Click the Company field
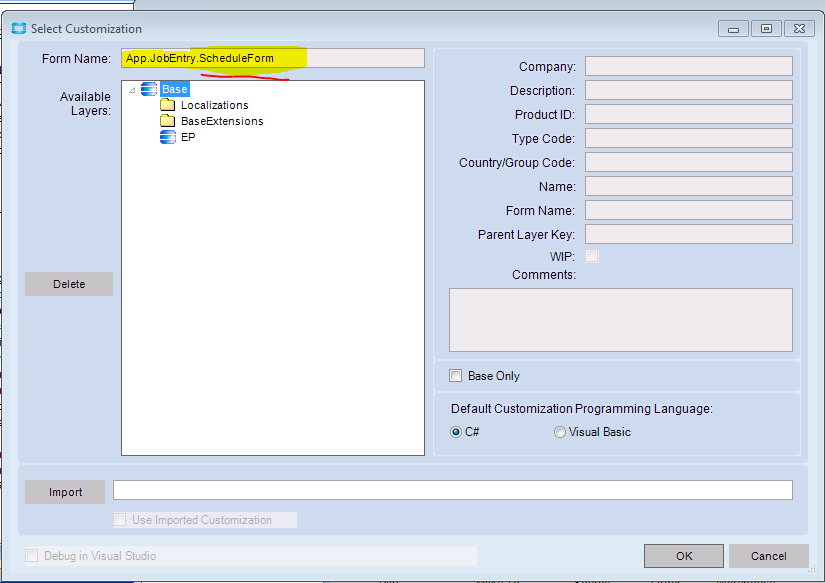The width and height of the screenshot is (825, 583). click(689, 66)
